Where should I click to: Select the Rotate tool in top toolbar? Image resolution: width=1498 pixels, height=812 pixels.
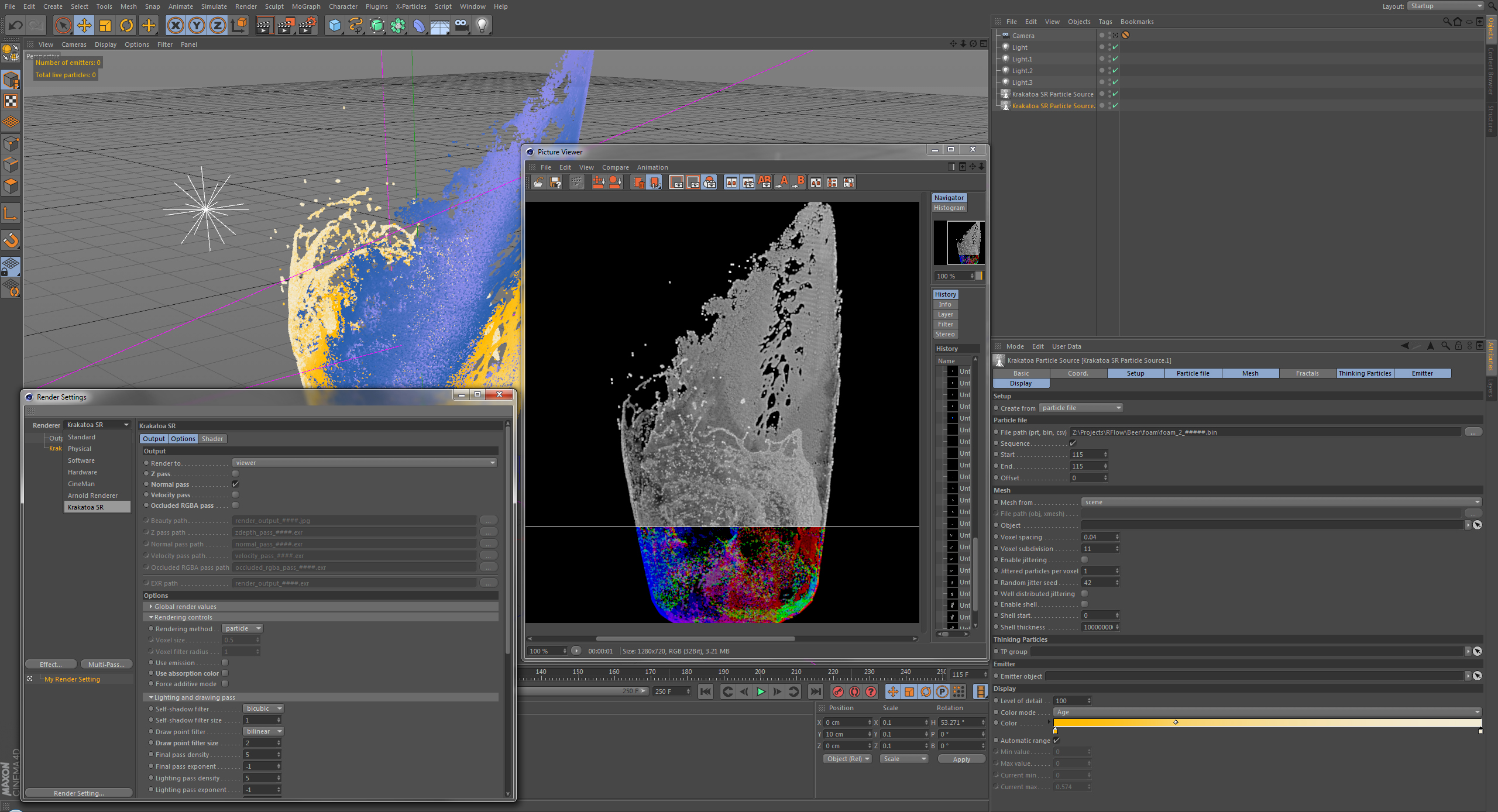pyautogui.click(x=126, y=25)
